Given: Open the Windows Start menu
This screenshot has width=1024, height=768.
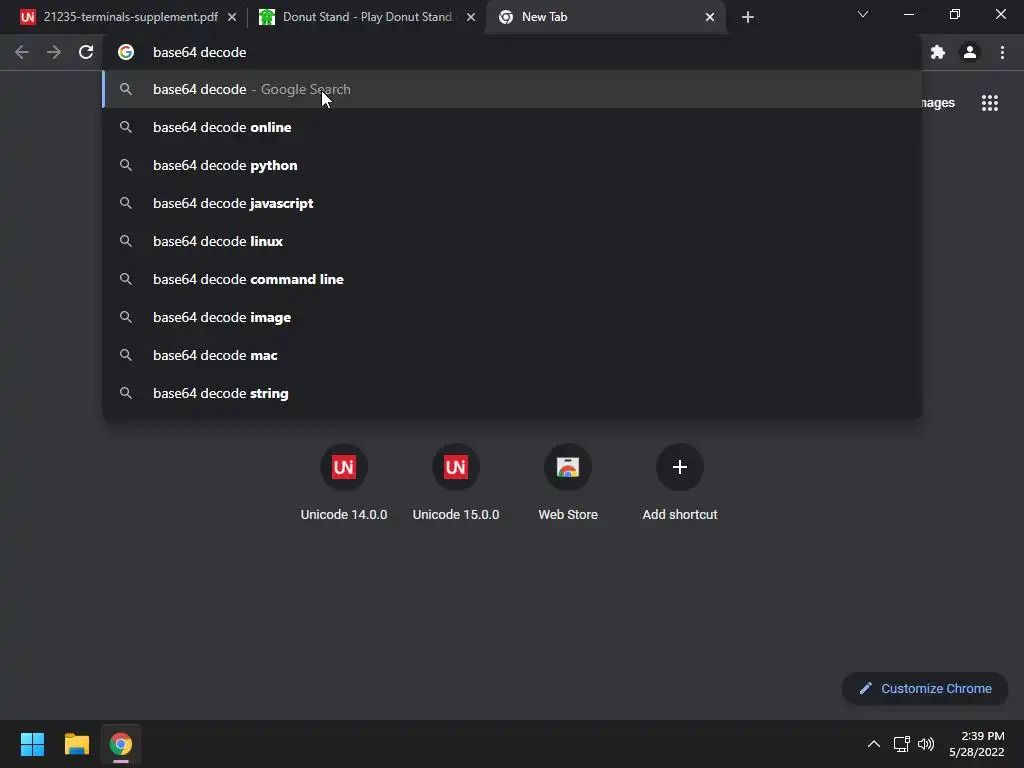Looking at the screenshot, I should pyautogui.click(x=32, y=744).
